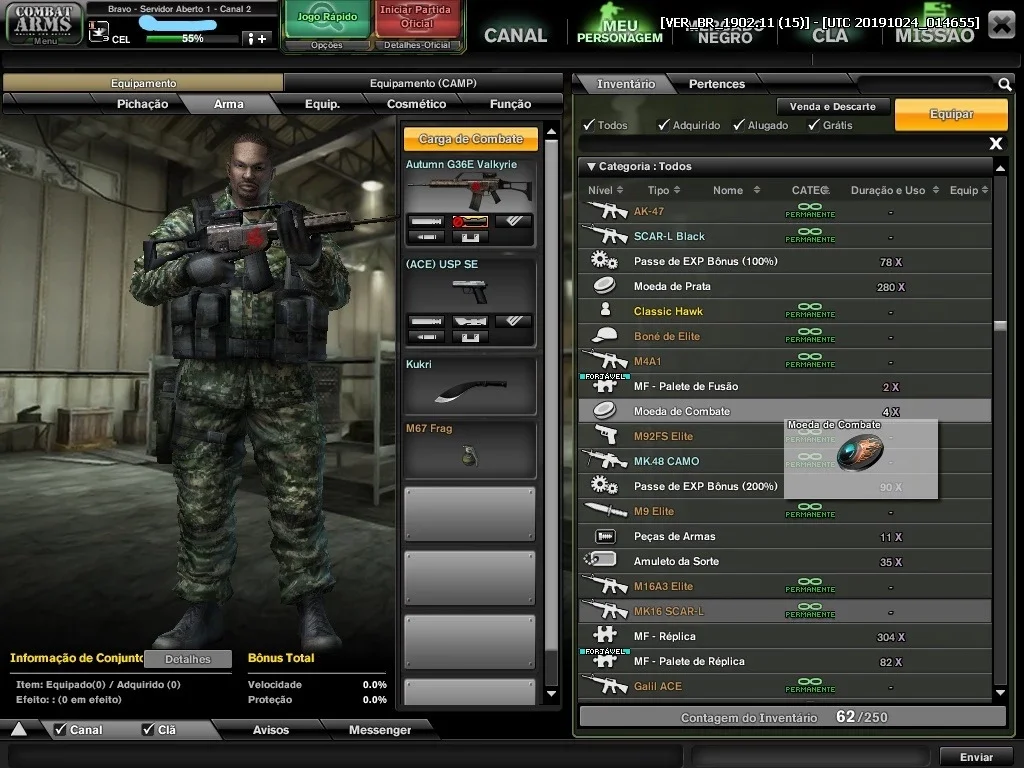The height and width of the screenshot is (768, 1024).
Task: Click the Equipar button
Action: [x=952, y=114]
